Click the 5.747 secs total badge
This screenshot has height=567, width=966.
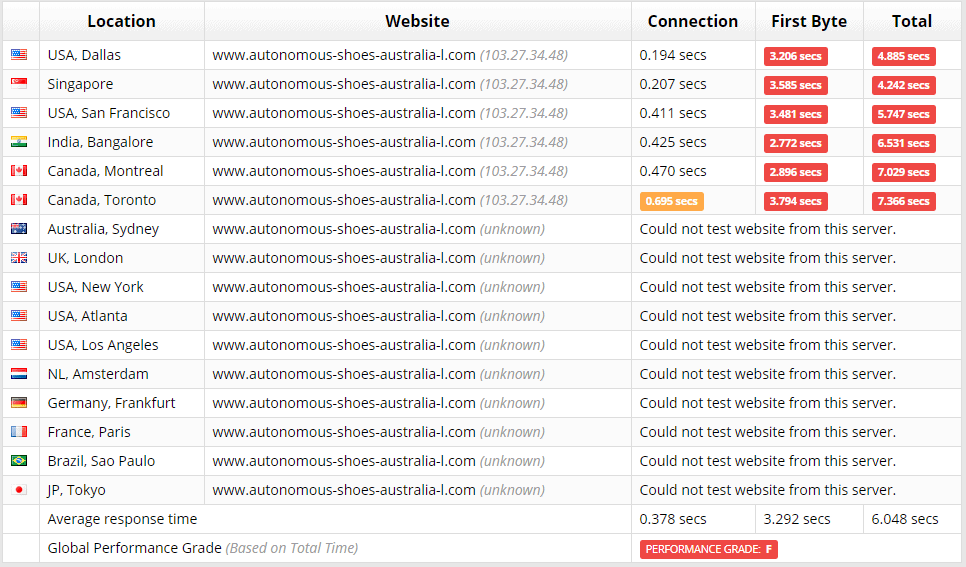[903, 114]
